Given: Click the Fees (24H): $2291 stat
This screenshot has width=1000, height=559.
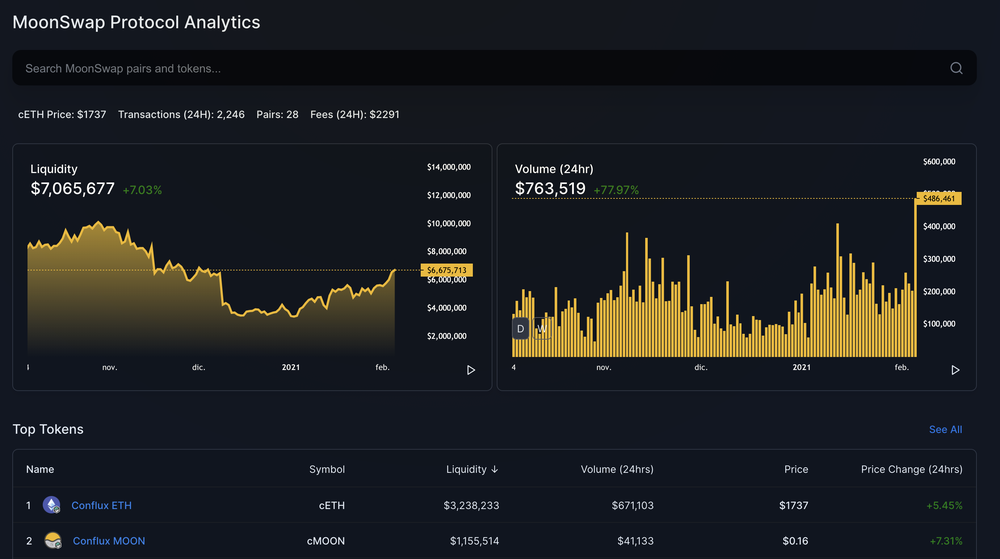Looking at the screenshot, I should tap(355, 115).
